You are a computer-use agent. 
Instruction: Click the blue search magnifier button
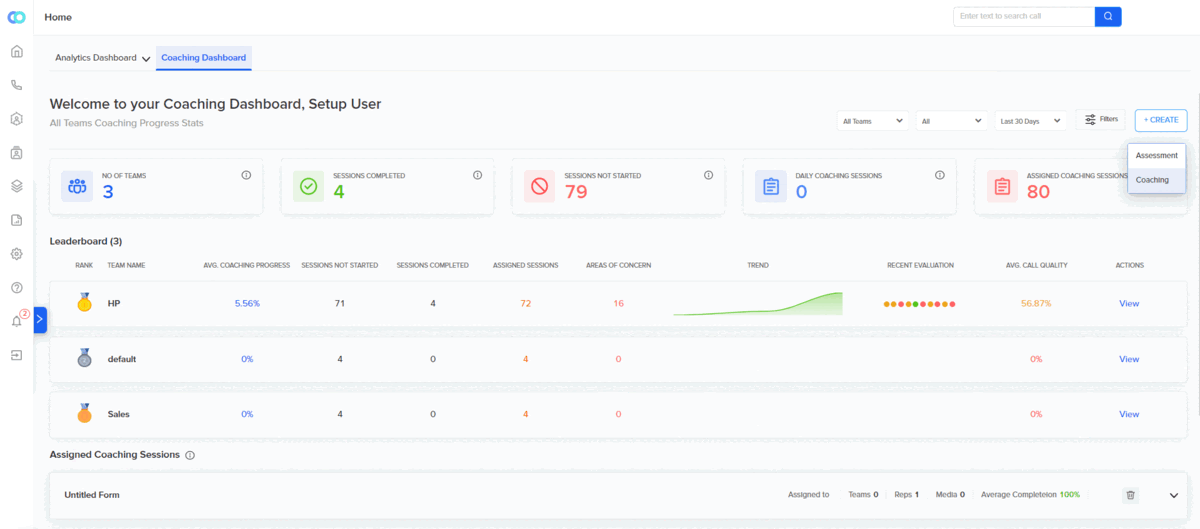point(1108,16)
